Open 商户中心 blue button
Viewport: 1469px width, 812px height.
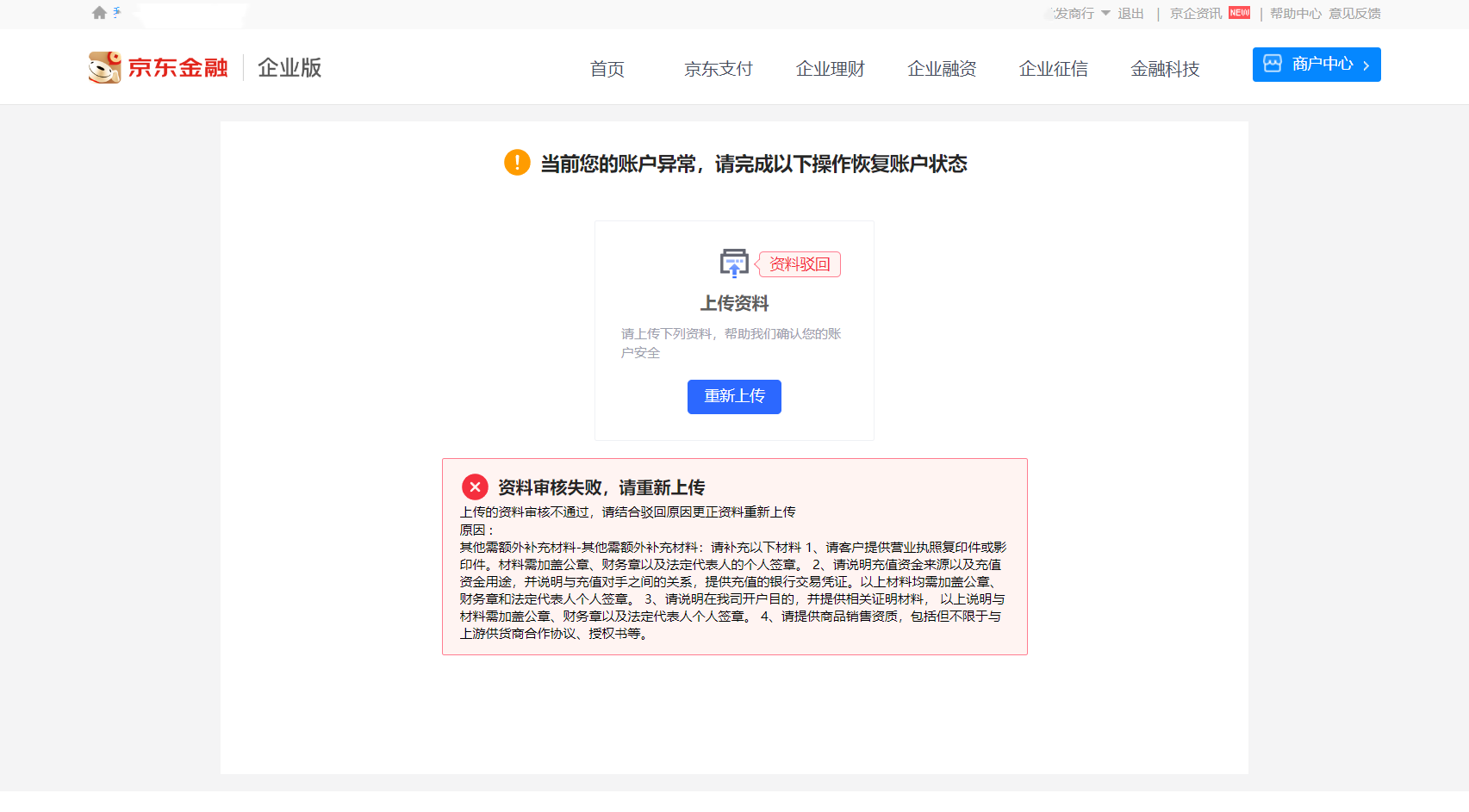[1316, 65]
